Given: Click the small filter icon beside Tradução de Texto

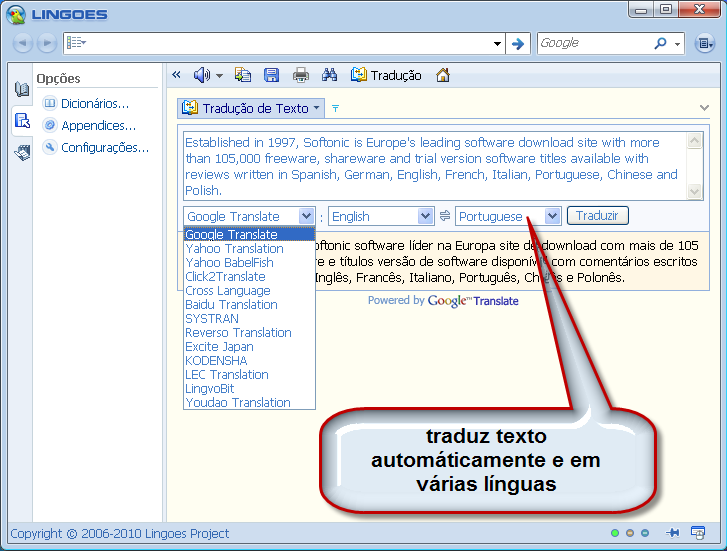Looking at the screenshot, I should coord(335,109).
